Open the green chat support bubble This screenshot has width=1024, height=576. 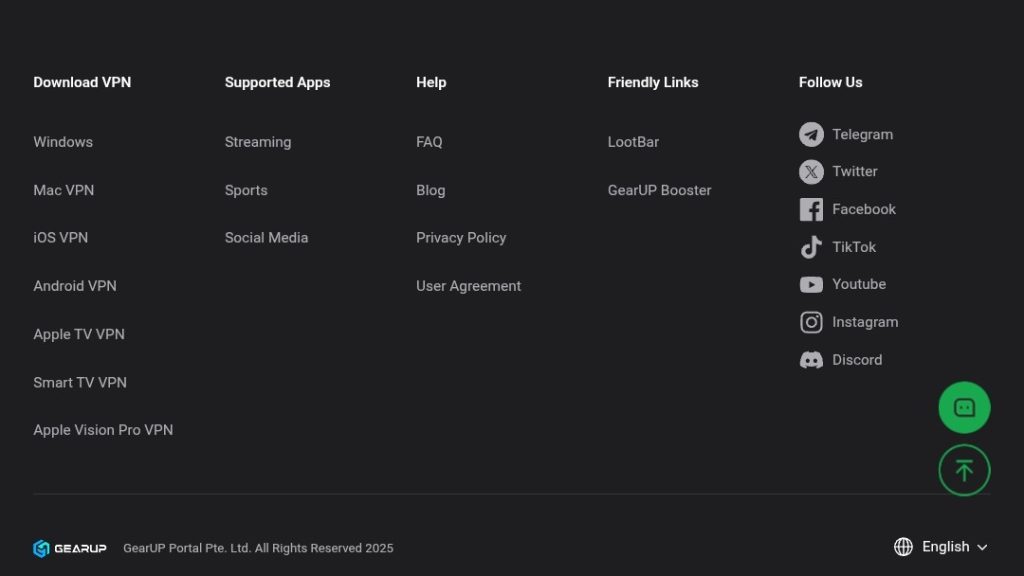[x=964, y=408]
